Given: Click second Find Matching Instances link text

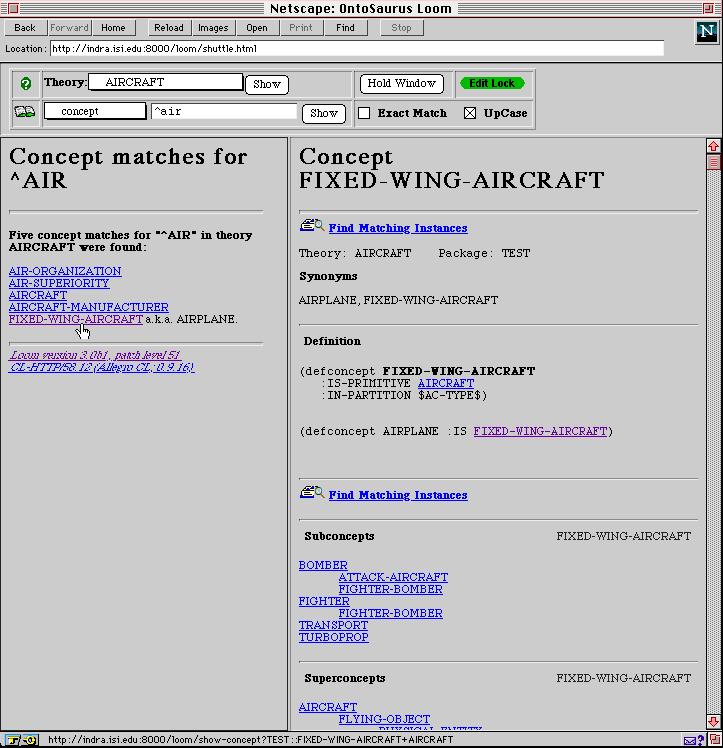Looking at the screenshot, I should click(x=398, y=495).
